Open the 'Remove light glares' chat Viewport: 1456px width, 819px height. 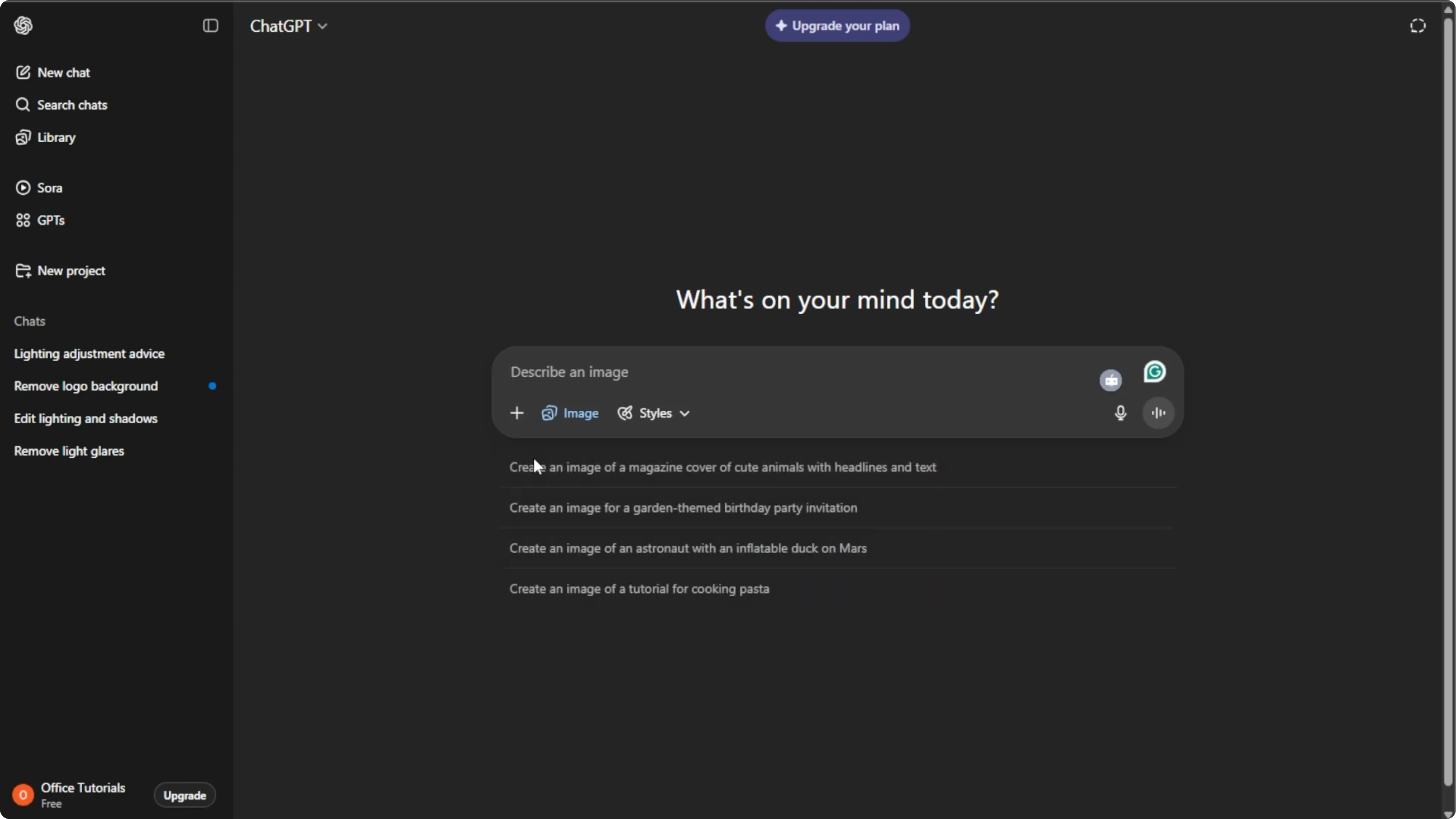[69, 451]
